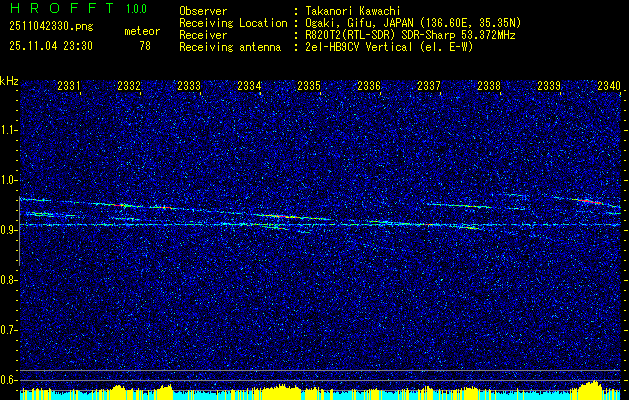629x400 pixels.
Task: Click the kHz axis unit label
Action: (9, 81)
